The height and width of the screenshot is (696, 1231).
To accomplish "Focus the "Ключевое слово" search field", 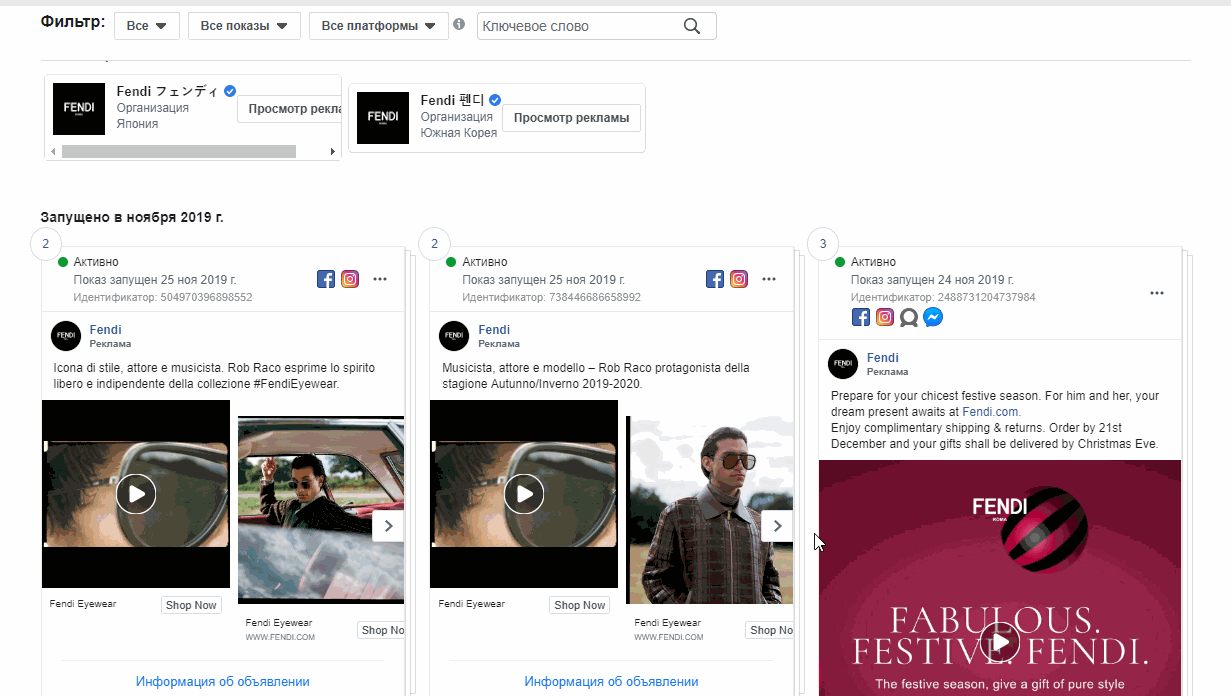I will tap(580, 27).
